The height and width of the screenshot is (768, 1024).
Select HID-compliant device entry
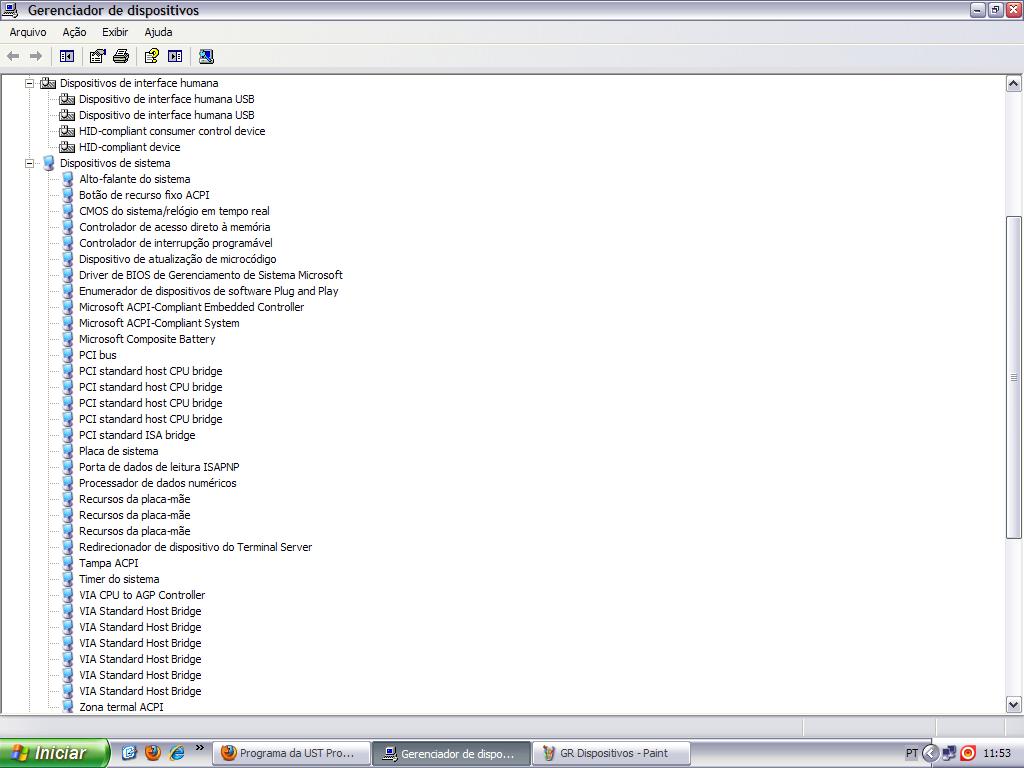point(129,148)
